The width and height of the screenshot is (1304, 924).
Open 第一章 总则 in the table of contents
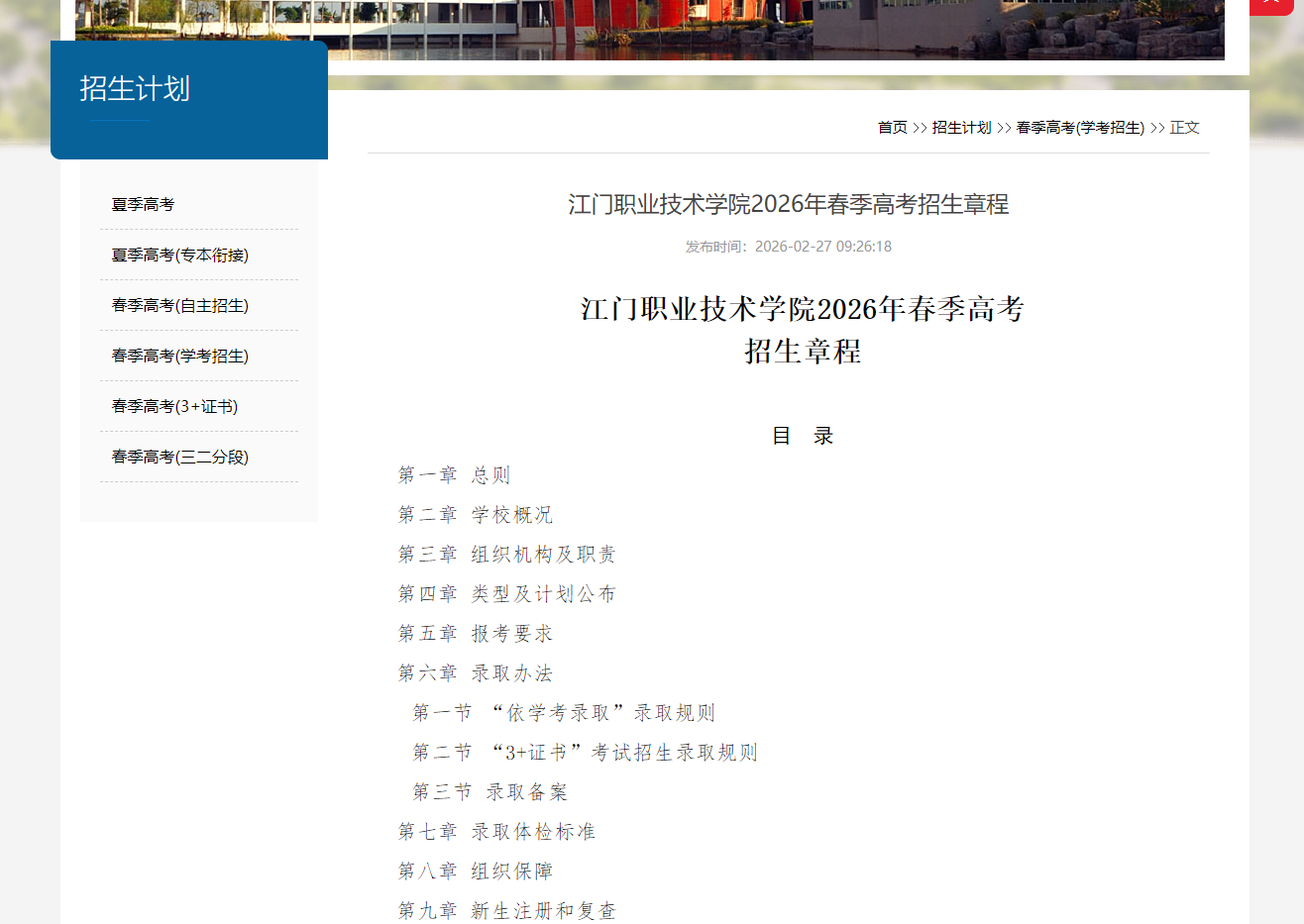[x=454, y=474]
